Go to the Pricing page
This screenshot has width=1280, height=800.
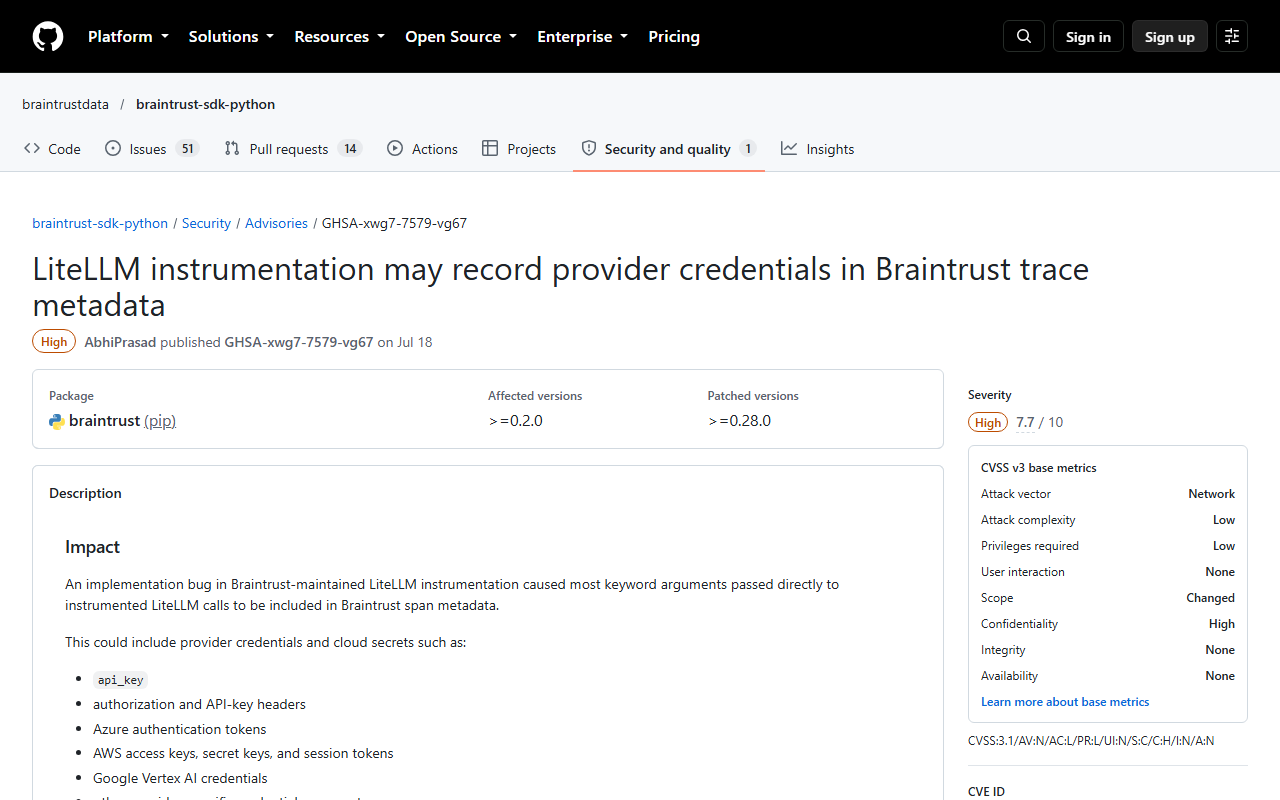[674, 36]
